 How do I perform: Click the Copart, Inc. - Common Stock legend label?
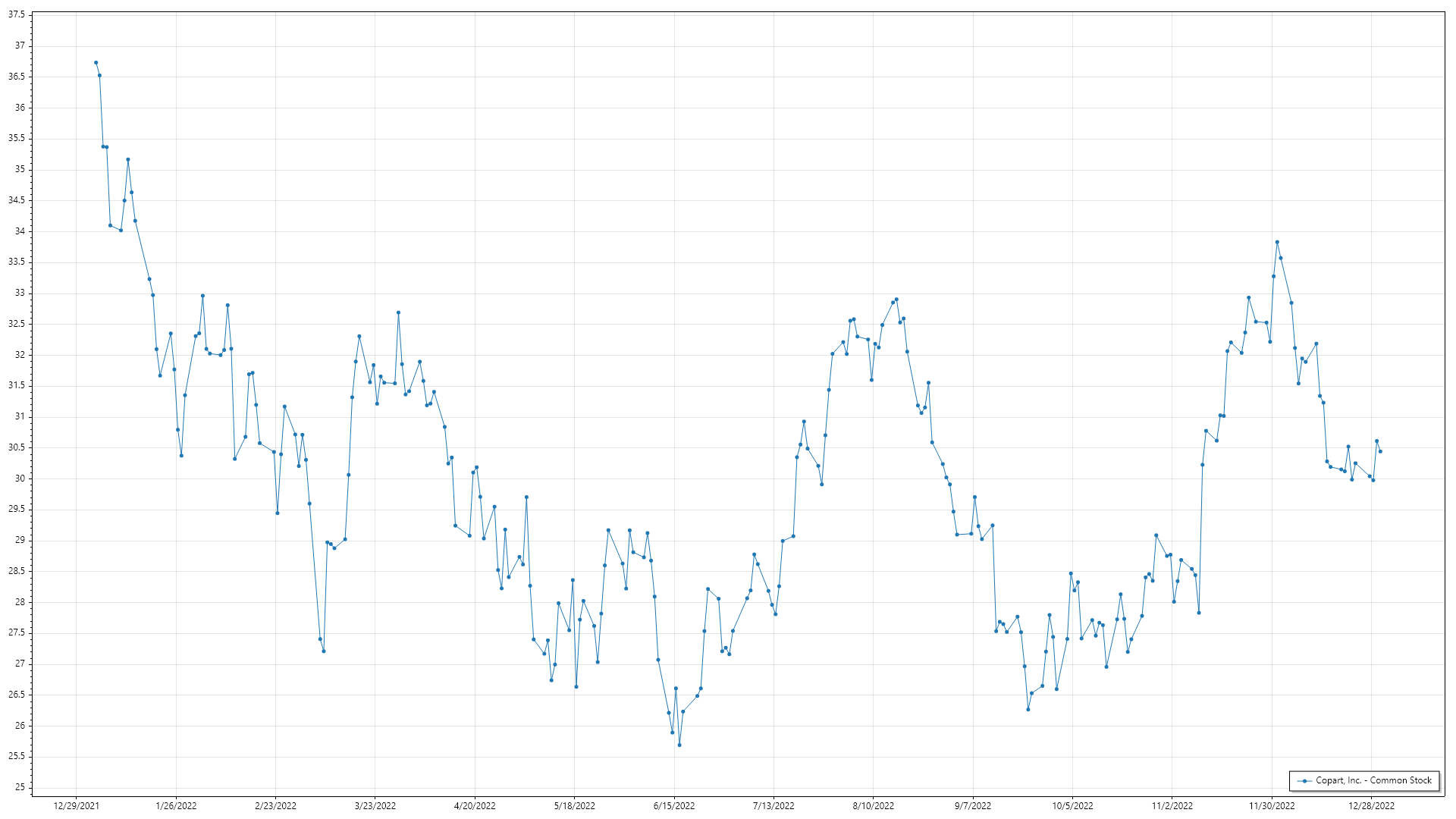(x=1373, y=780)
